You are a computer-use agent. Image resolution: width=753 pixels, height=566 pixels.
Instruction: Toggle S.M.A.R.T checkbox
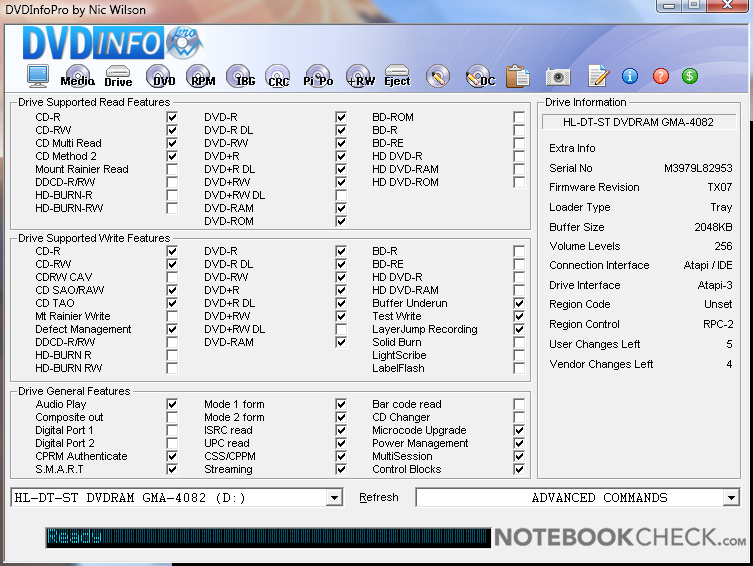pyautogui.click(x=172, y=469)
